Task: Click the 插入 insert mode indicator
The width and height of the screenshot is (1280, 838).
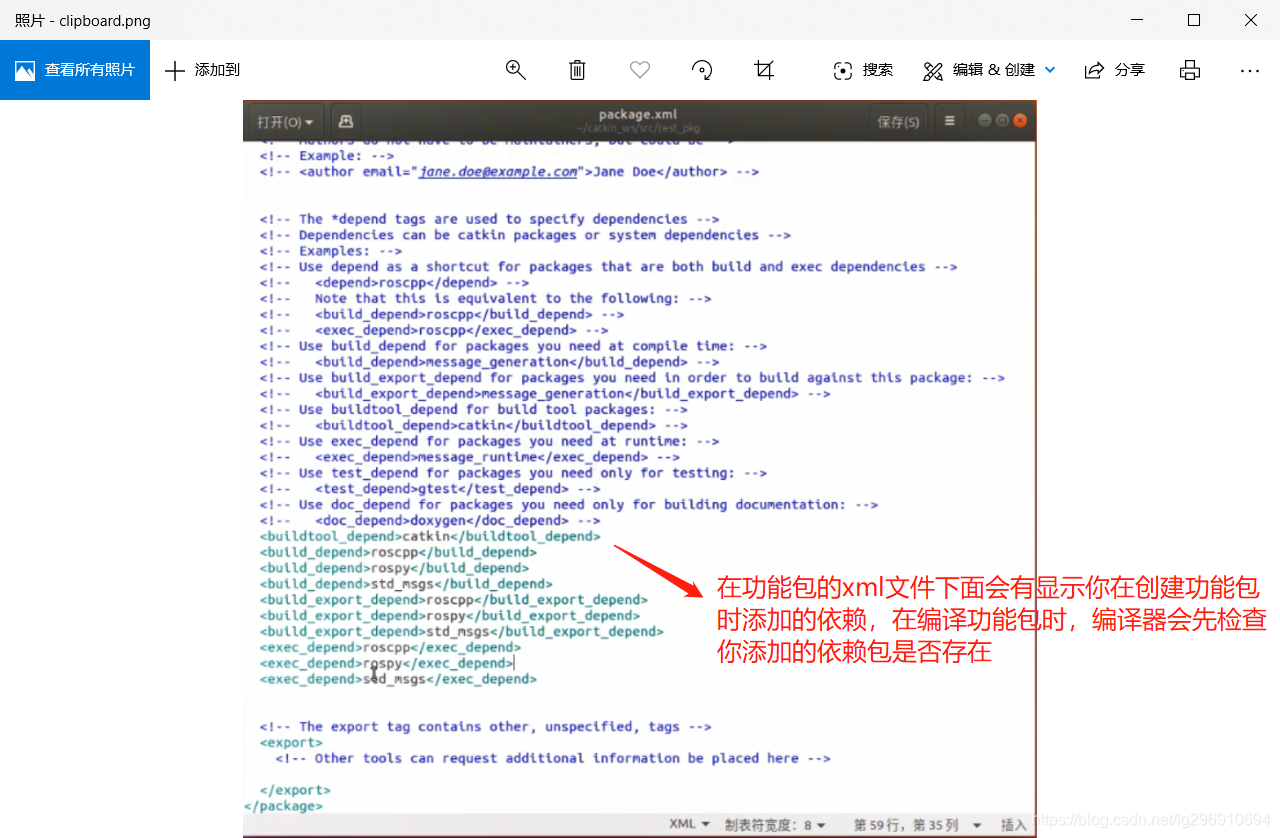Action: pos(1014,825)
